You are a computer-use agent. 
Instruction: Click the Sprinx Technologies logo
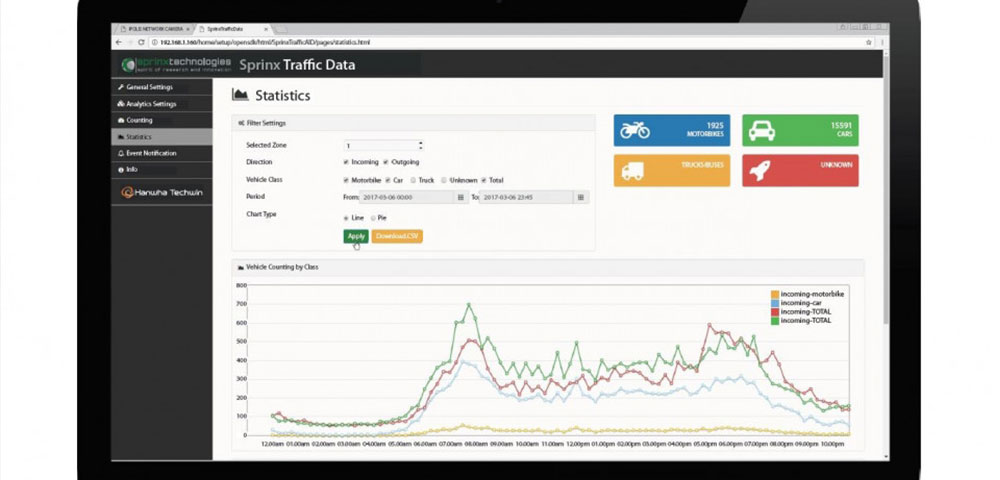click(x=177, y=64)
